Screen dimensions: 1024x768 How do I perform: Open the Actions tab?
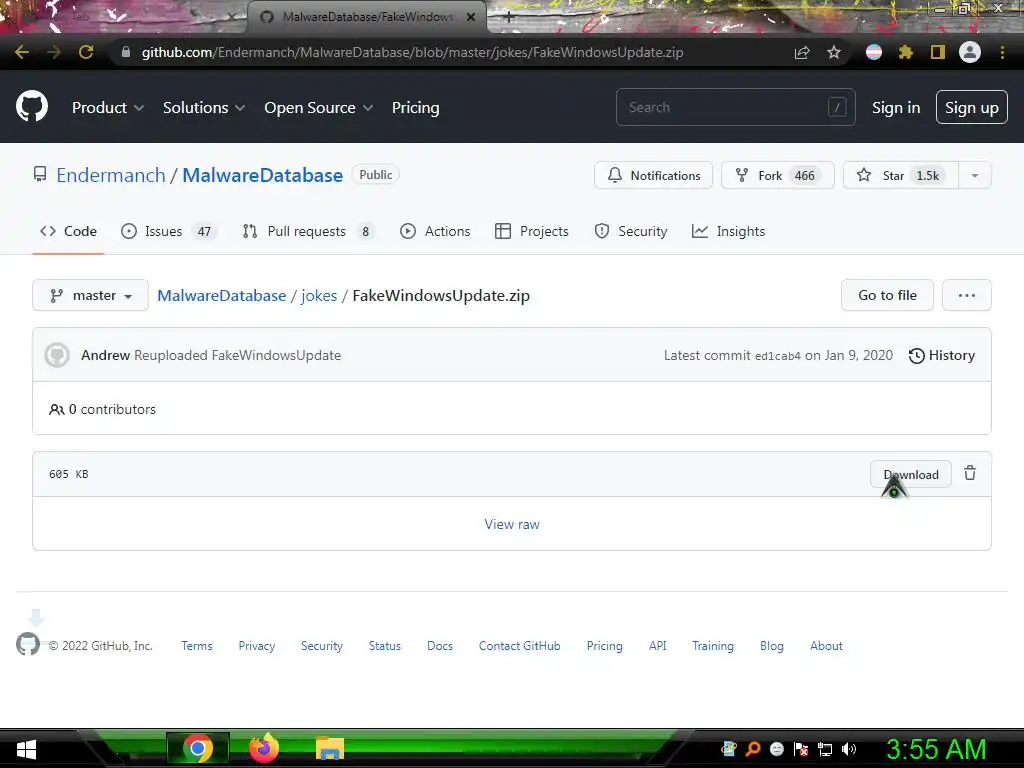[435, 231]
